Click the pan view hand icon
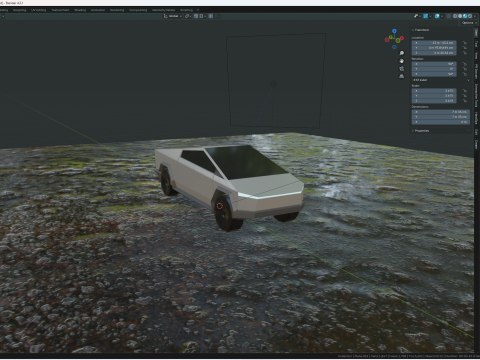Screen dimensions: 480x360 tap(402, 61)
